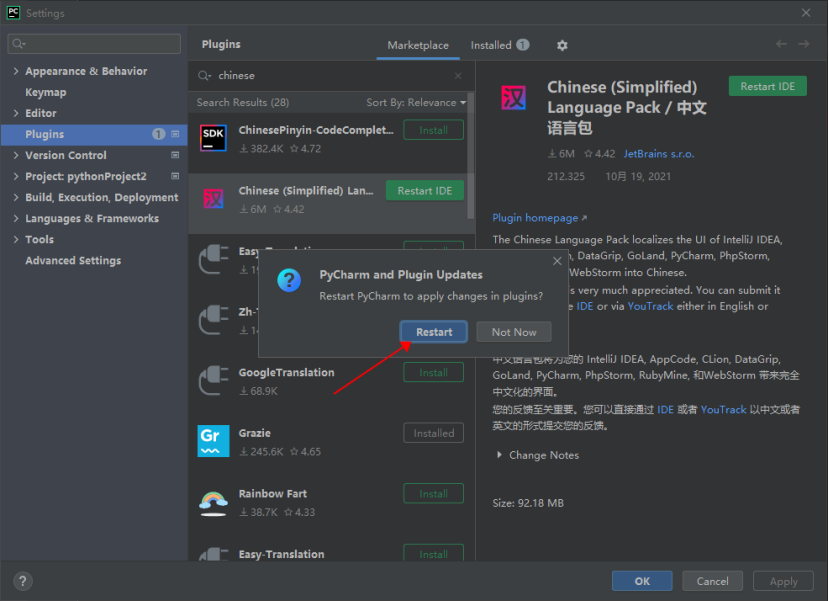Install the GoogleTranslation plugin
Viewport: 829px width, 601px height.
click(x=434, y=373)
